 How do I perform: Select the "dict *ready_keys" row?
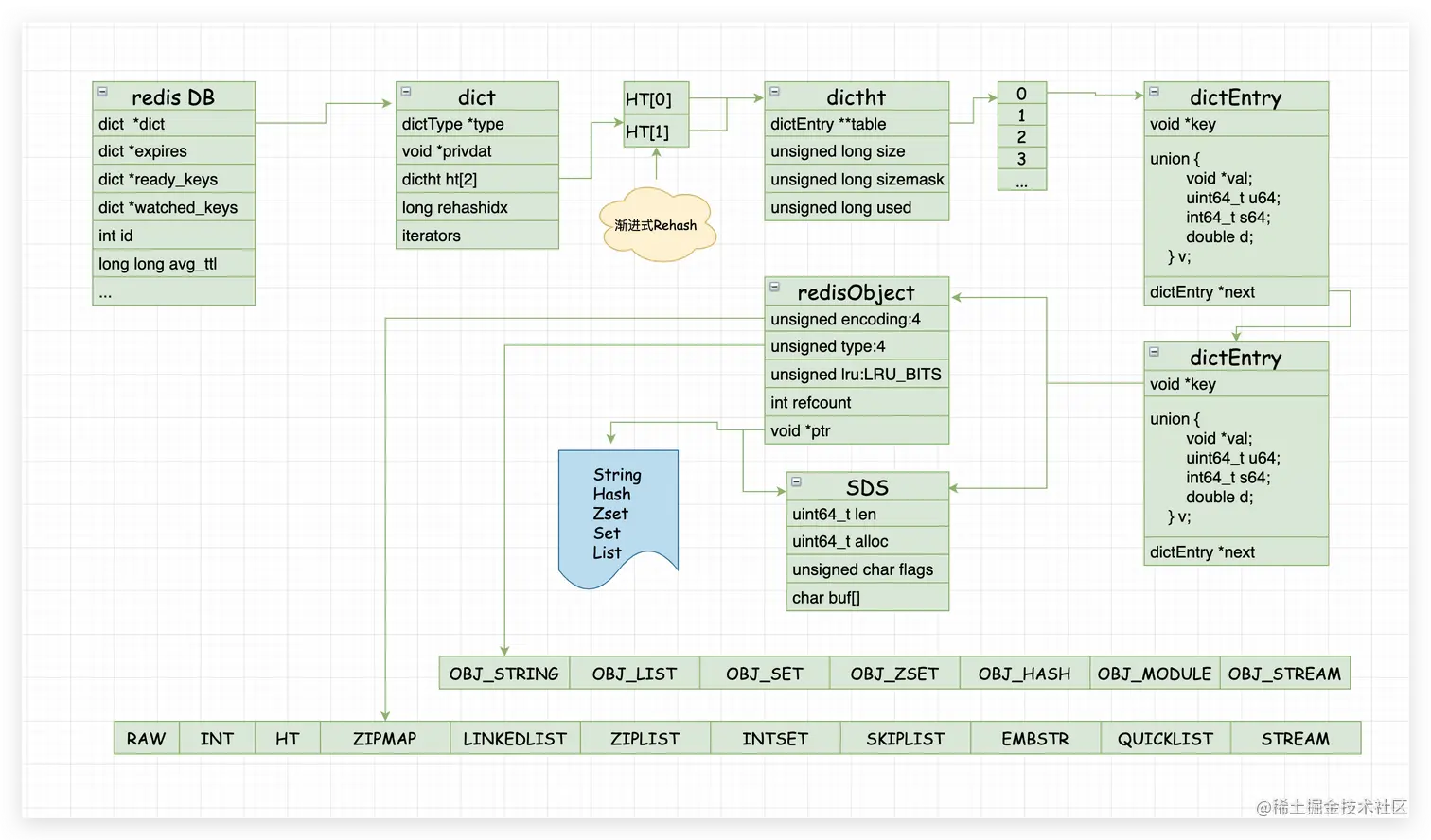point(174,180)
